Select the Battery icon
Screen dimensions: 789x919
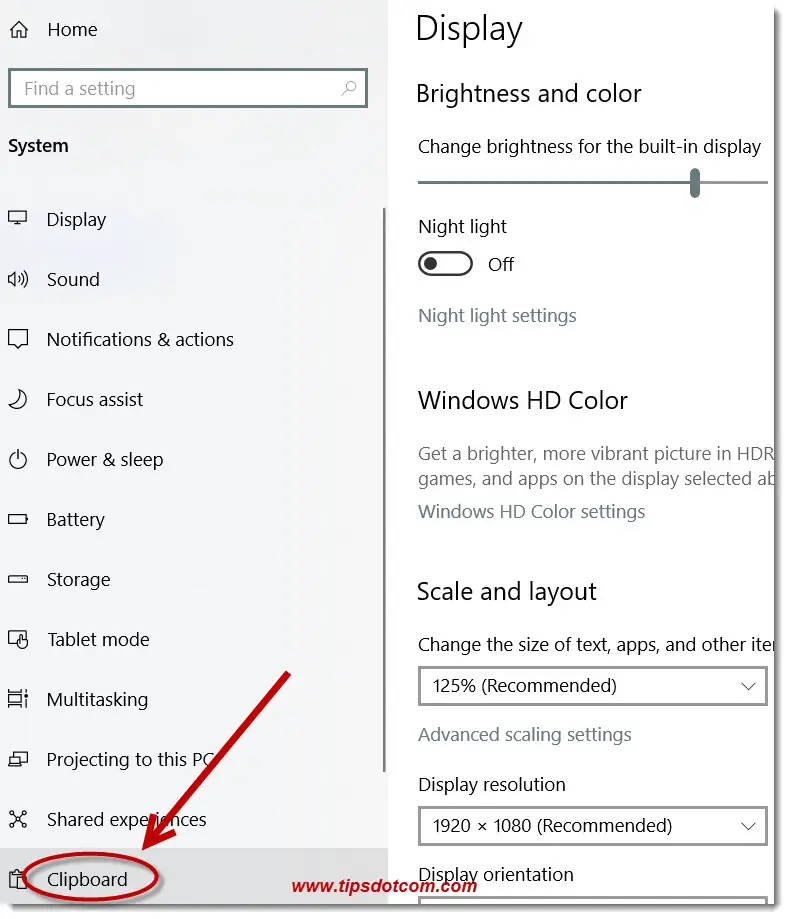click(x=18, y=519)
